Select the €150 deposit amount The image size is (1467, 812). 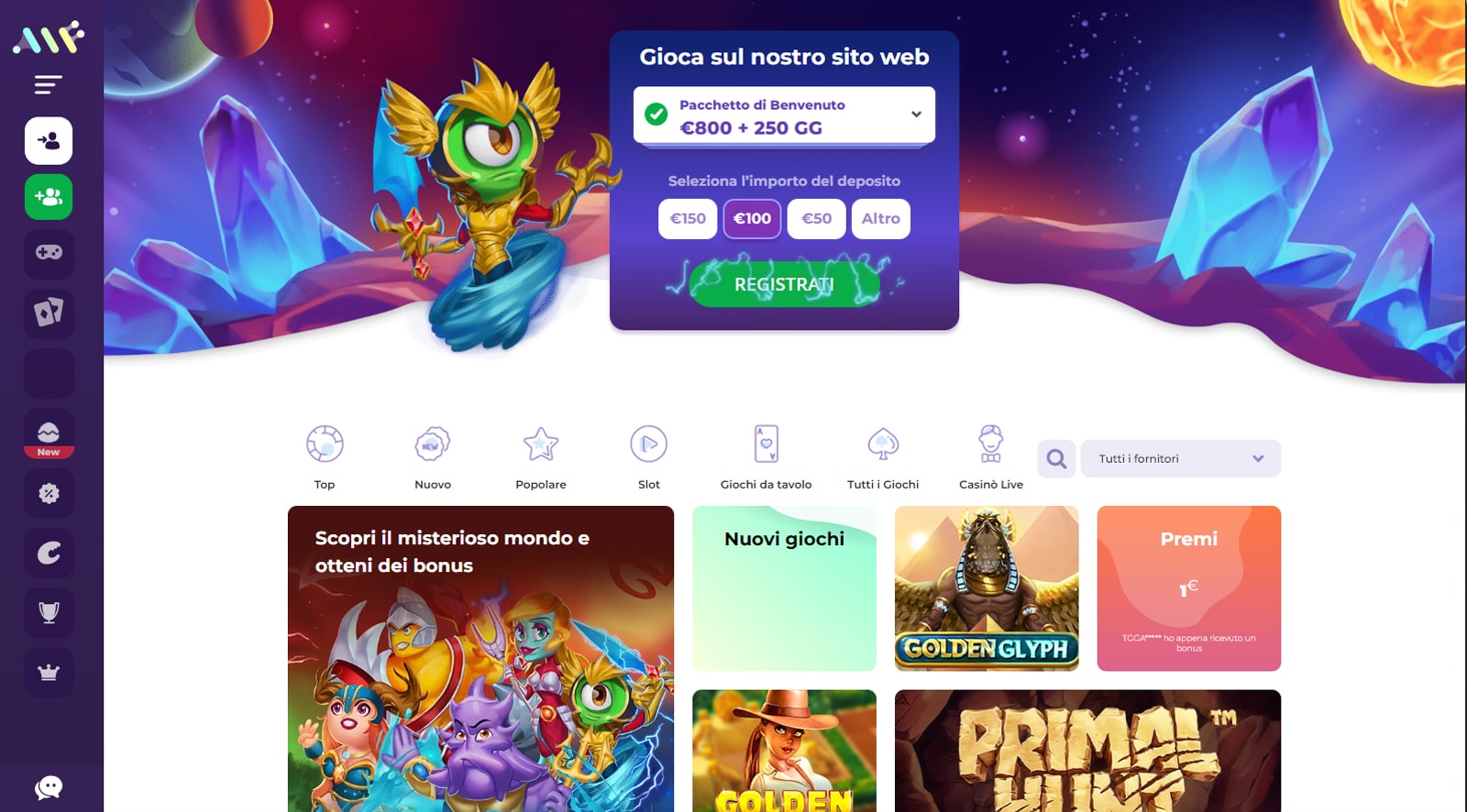[x=688, y=219]
